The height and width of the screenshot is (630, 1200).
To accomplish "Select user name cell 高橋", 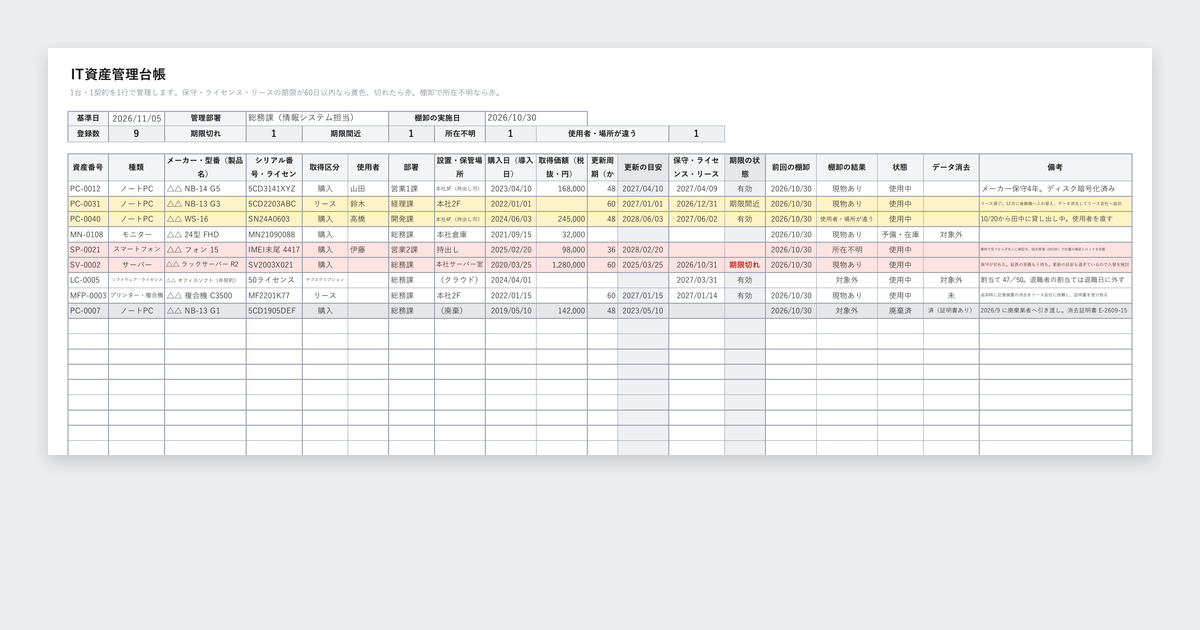I will coord(368,219).
